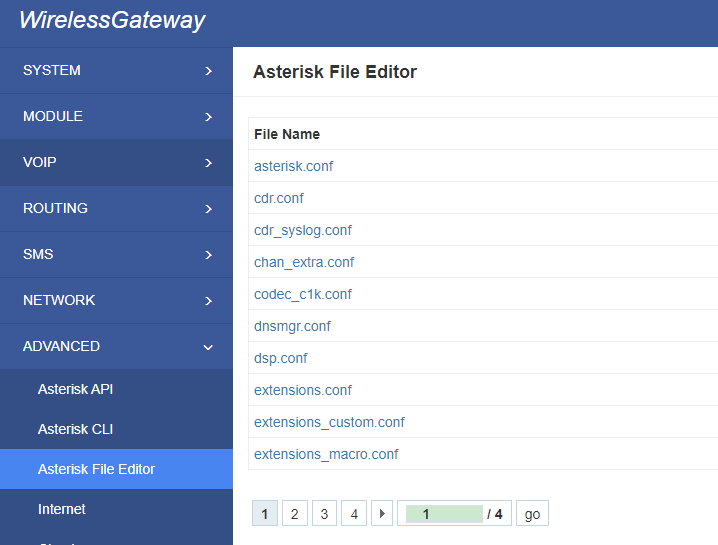This screenshot has height=545, width=718.
Task: Open chan_extra.conf file link
Action: coord(304,262)
